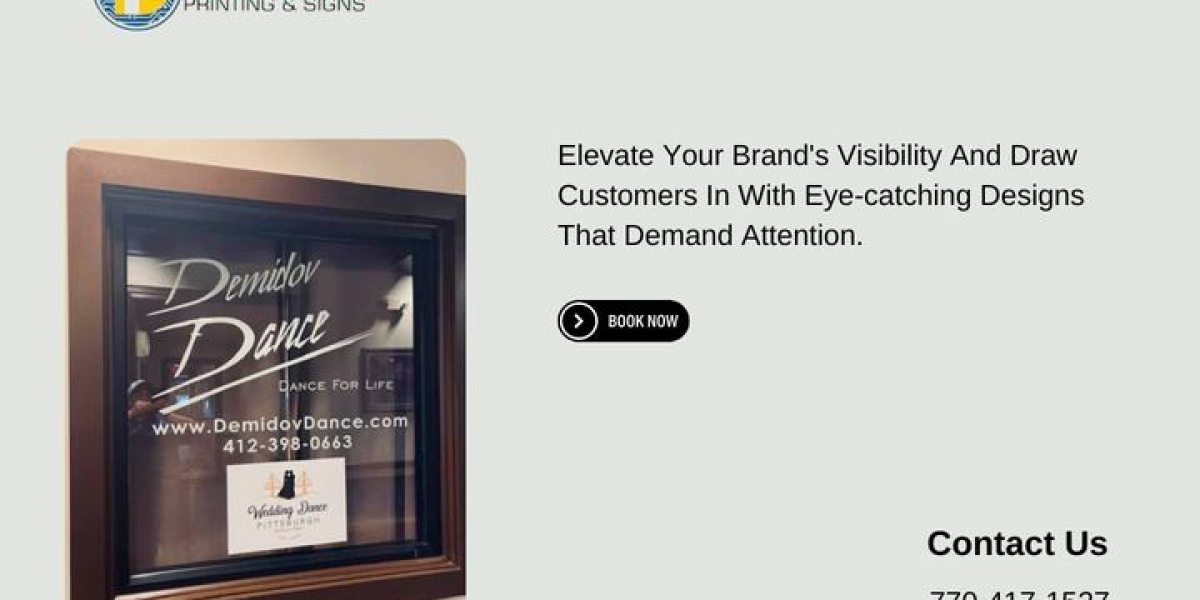Click the 412-398-0663 number in the photo
The height and width of the screenshot is (600, 1200).
tap(288, 444)
